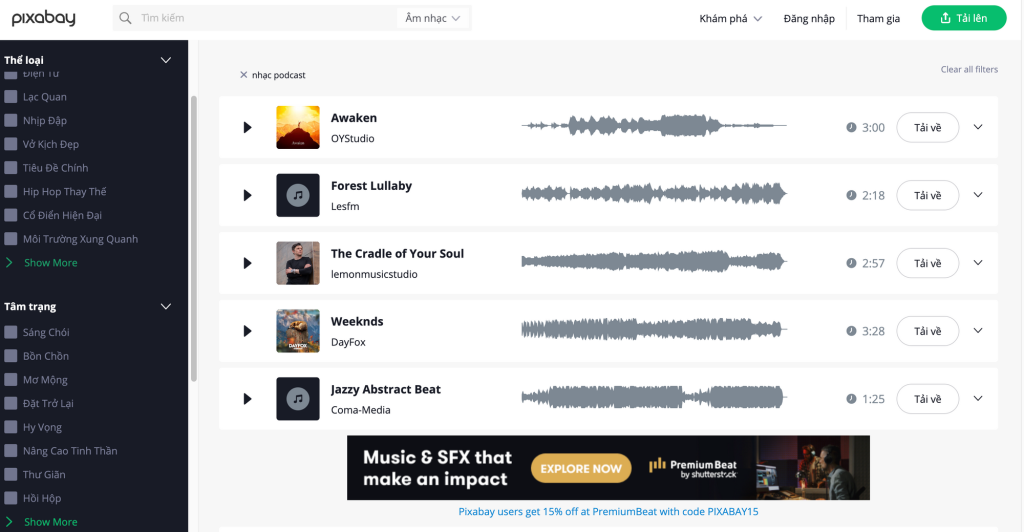Image resolution: width=1024 pixels, height=532 pixels.
Task: Click the search magnifier icon
Action: click(125, 18)
